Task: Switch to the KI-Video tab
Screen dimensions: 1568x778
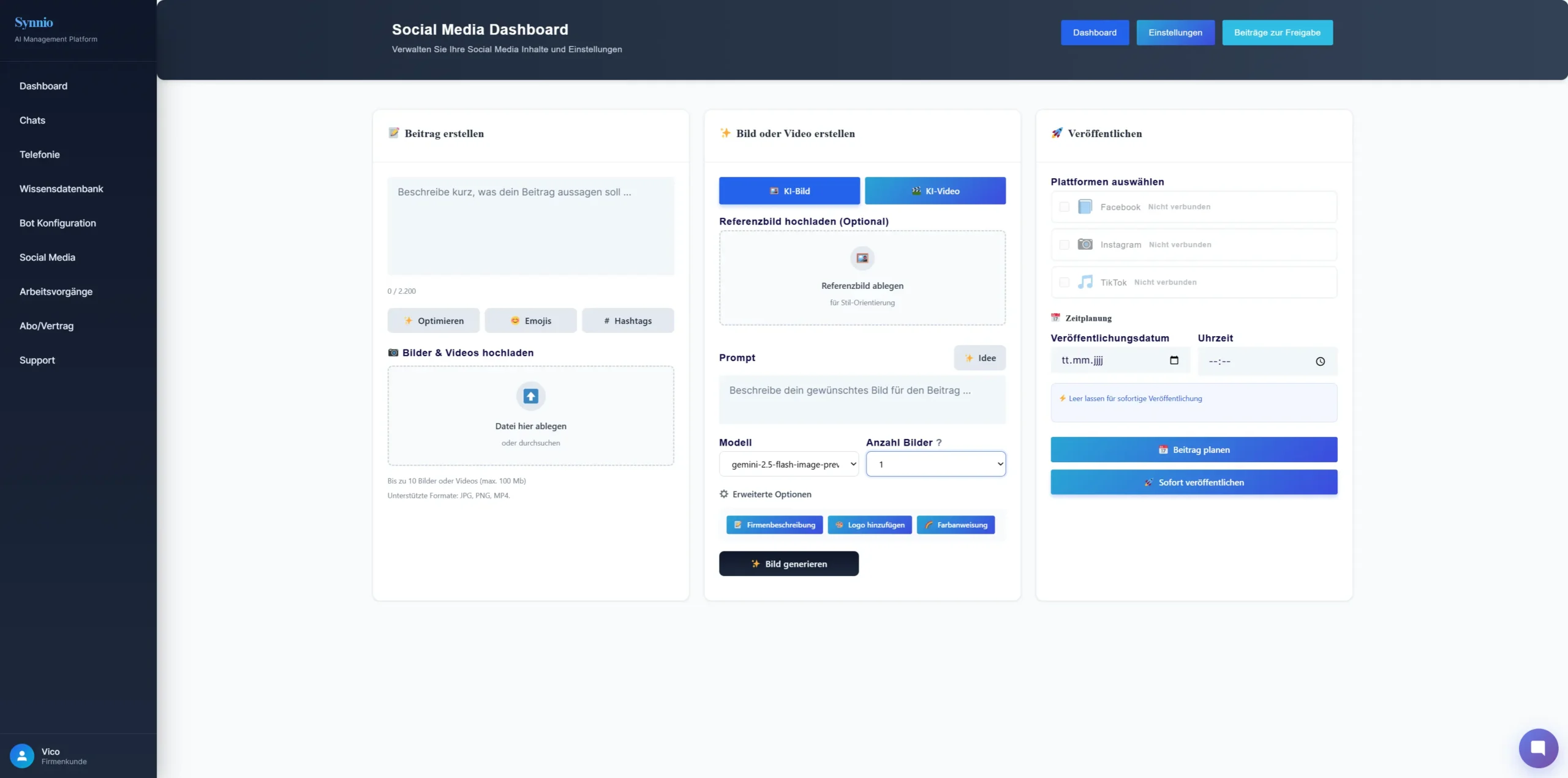Action: click(935, 191)
